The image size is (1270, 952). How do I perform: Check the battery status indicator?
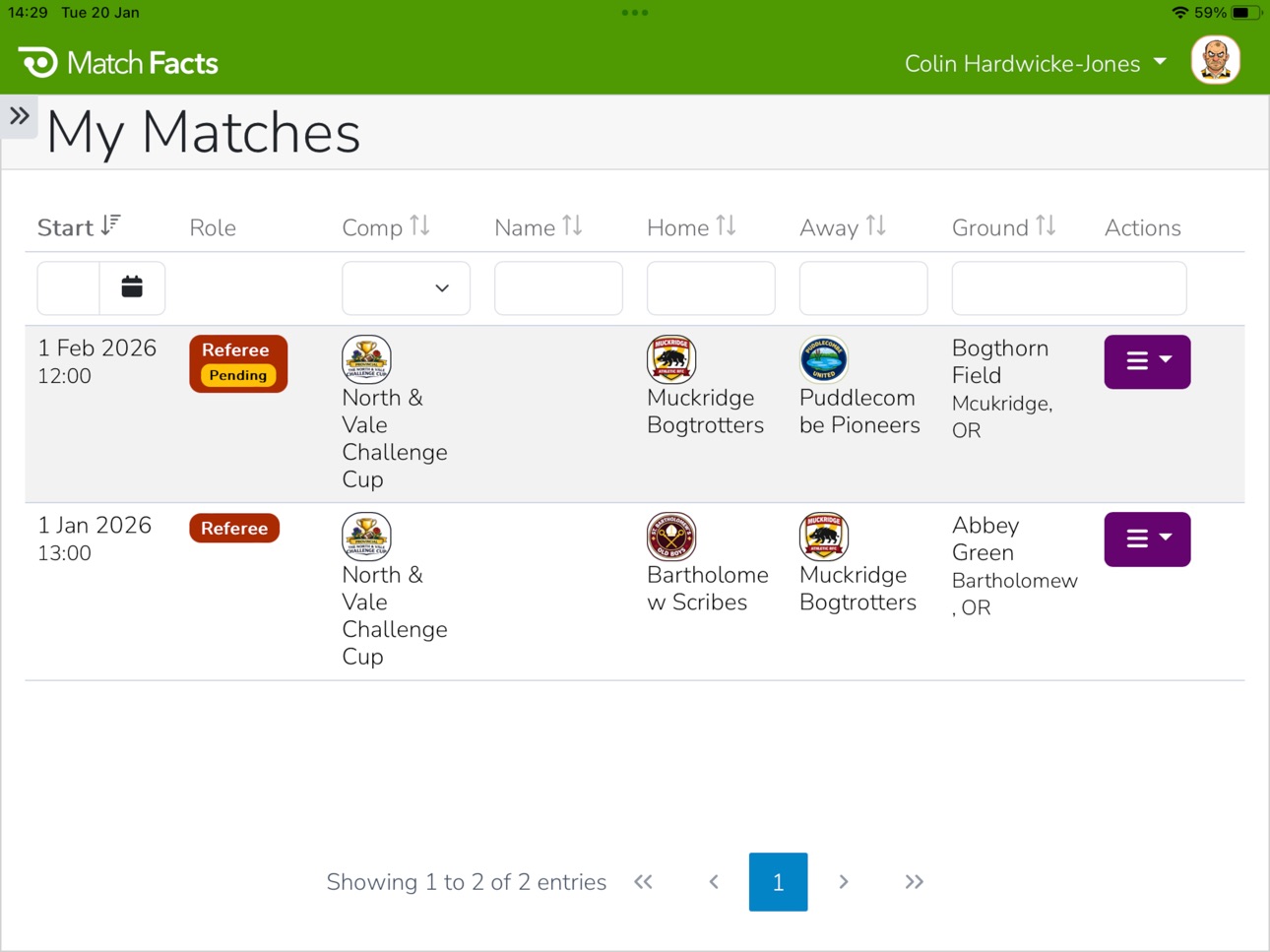pos(1246,13)
